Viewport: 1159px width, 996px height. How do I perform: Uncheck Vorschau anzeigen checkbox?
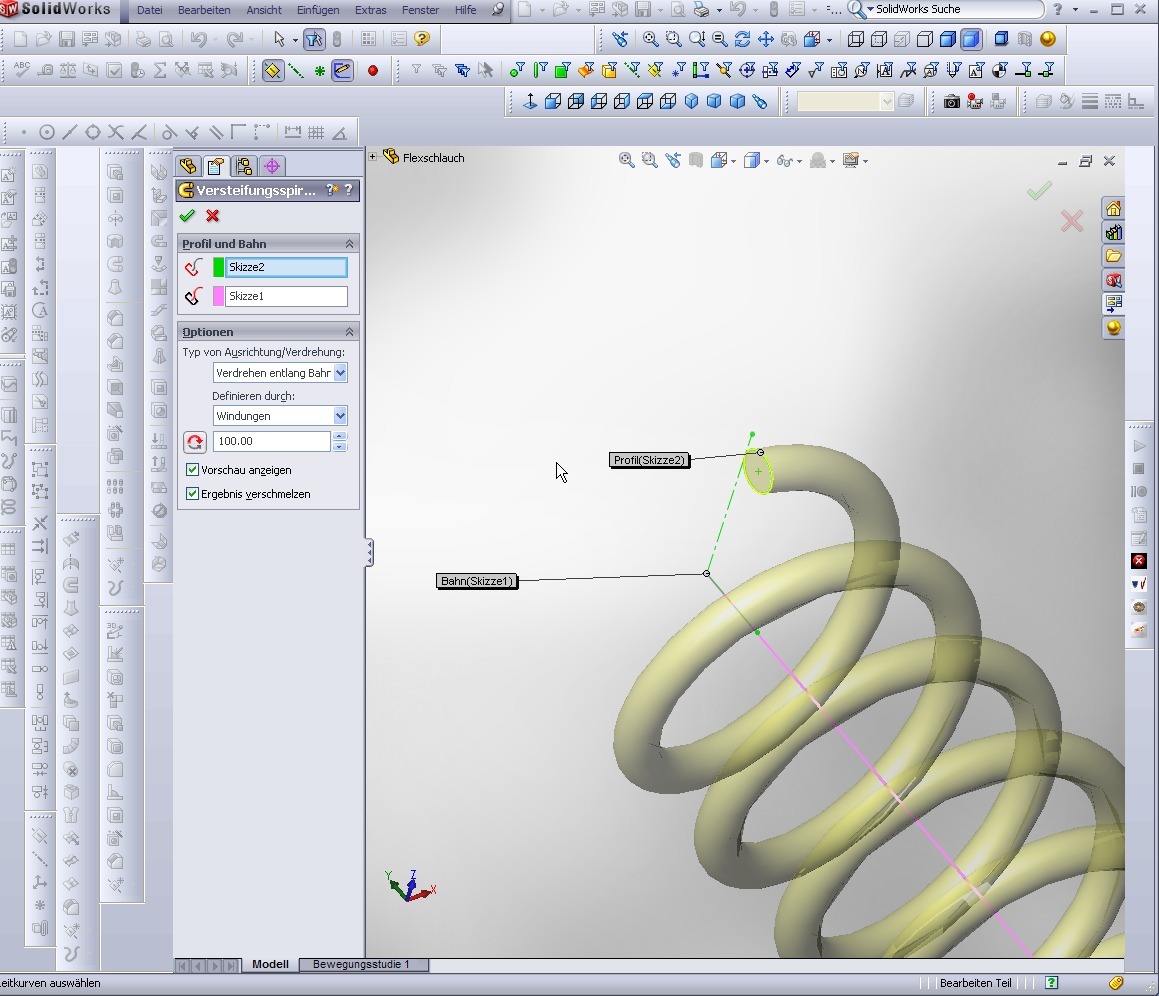(192, 470)
